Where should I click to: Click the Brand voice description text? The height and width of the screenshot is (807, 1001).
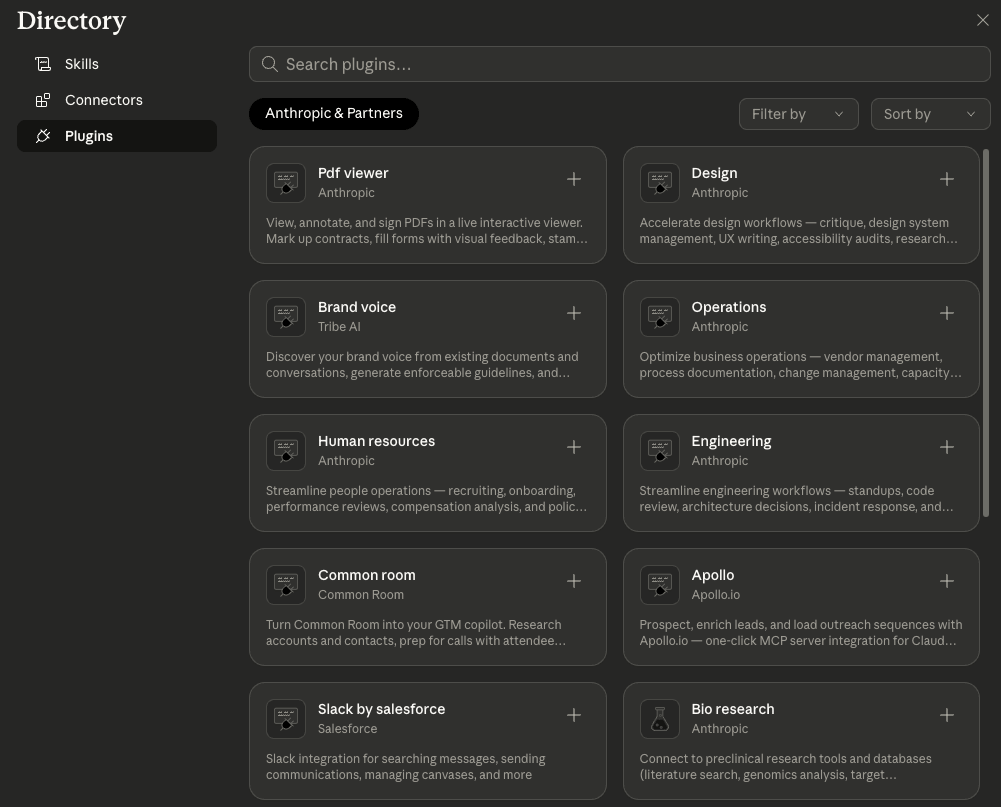pos(422,365)
